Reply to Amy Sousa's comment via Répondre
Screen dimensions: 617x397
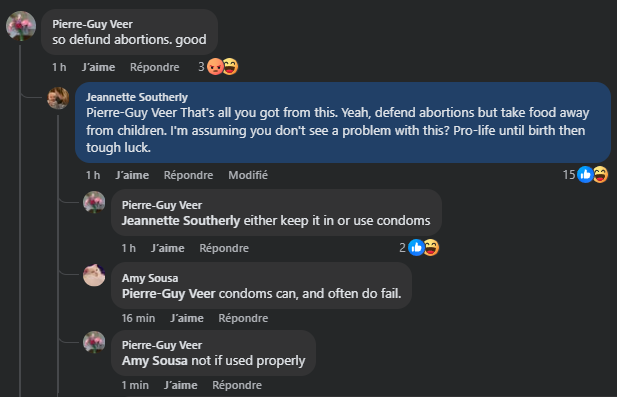[243, 318]
